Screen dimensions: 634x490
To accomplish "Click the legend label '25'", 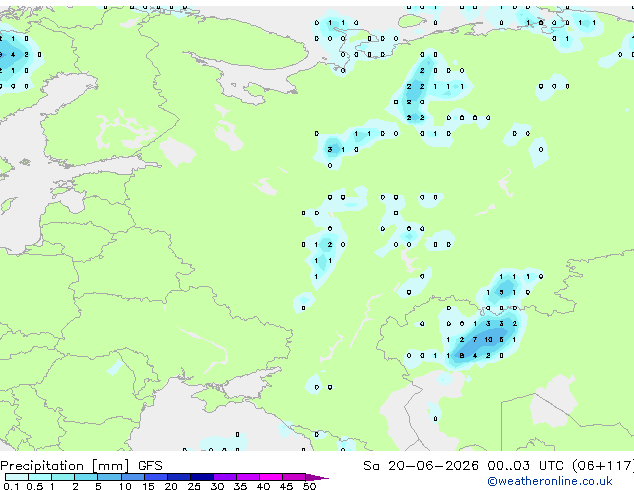I will point(194,486).
